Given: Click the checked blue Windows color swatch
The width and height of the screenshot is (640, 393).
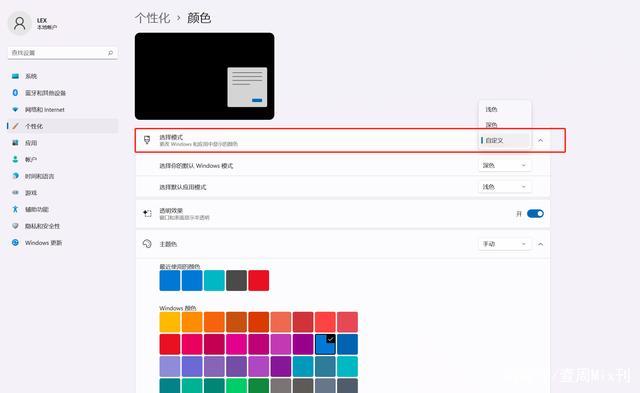Looking at the screenshot, I should tap(325, 344).
